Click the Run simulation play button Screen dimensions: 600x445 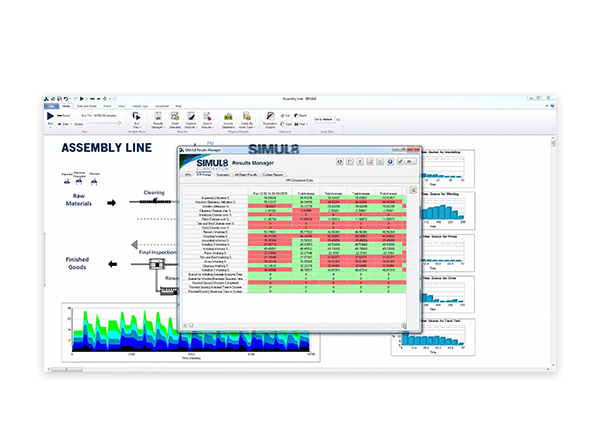50,116
